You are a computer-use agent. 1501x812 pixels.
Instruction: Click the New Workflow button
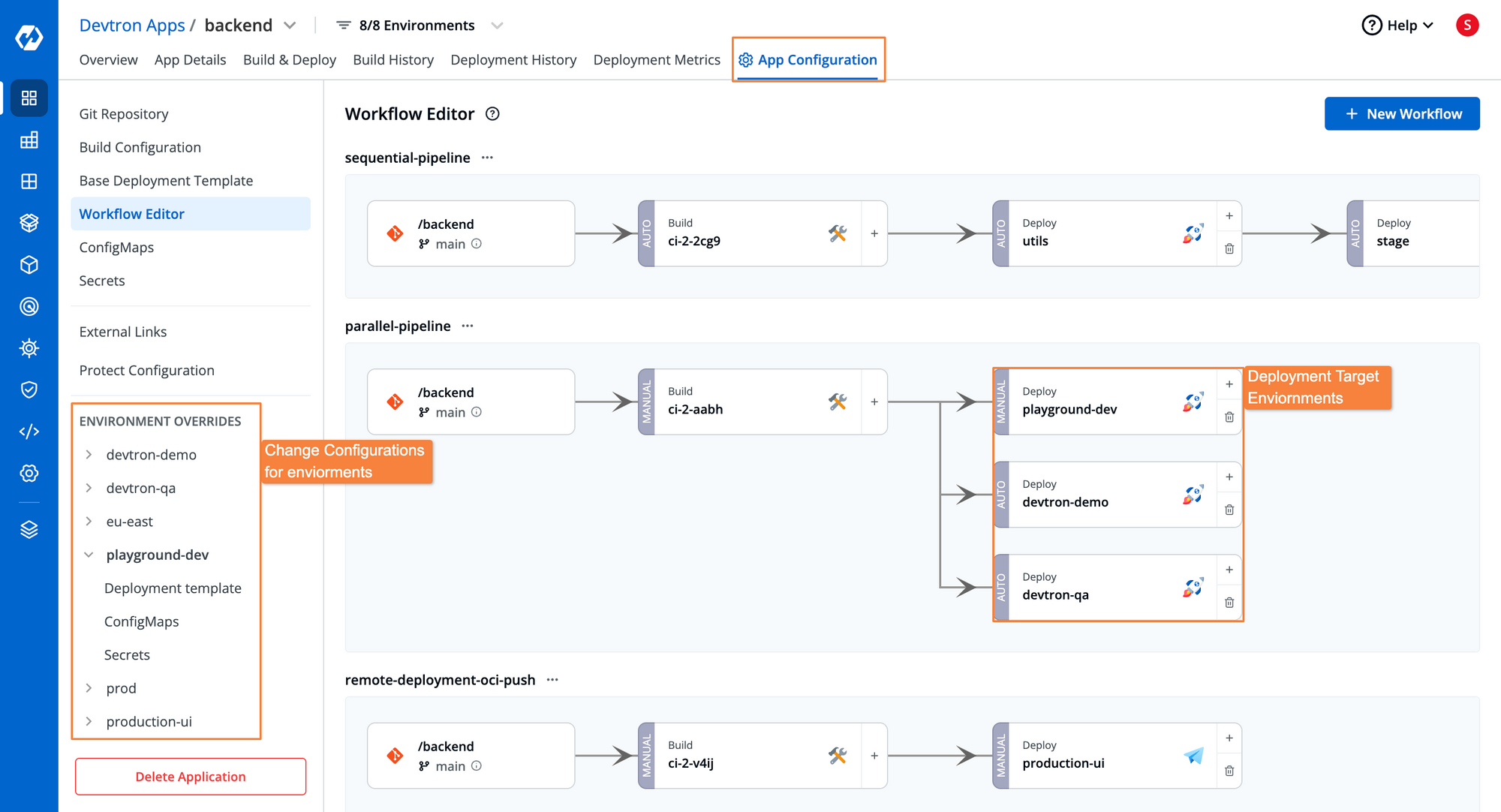coord(1404,113)
